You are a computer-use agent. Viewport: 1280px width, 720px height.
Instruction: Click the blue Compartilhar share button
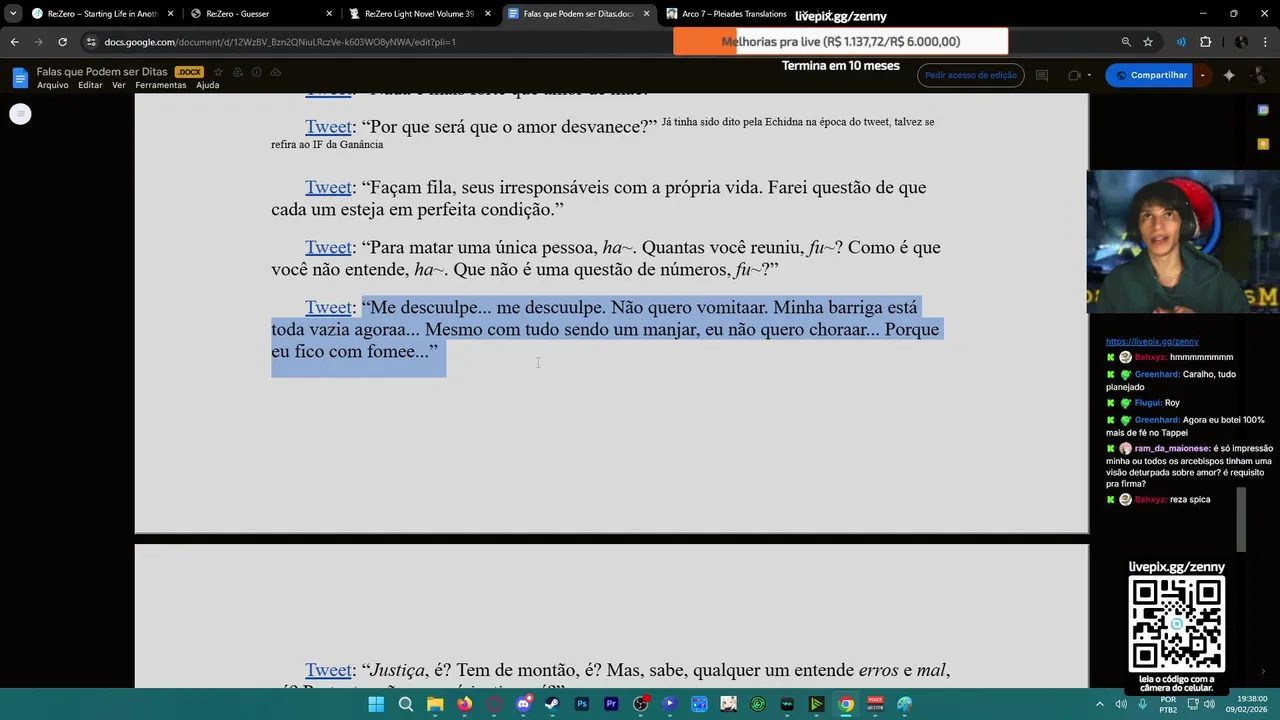coord(1151,75)
